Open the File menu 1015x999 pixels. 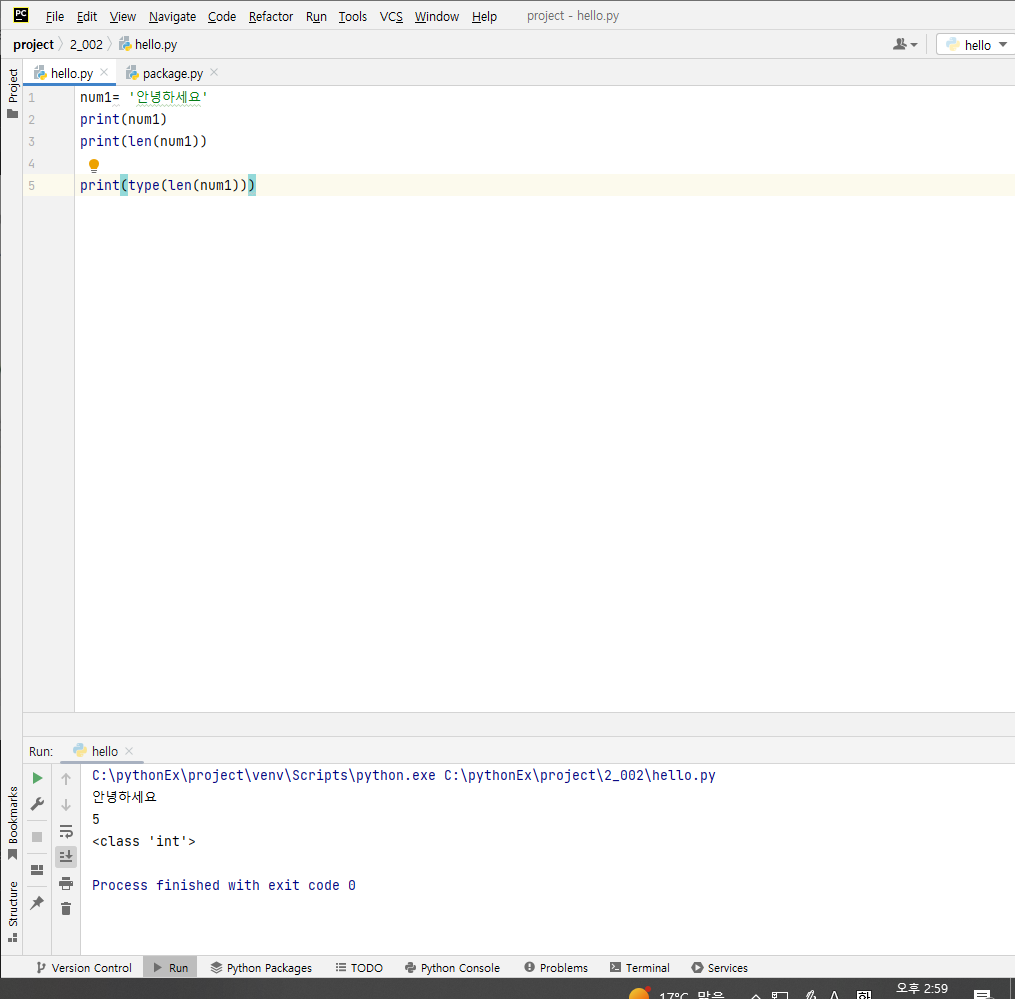(54, 16)
